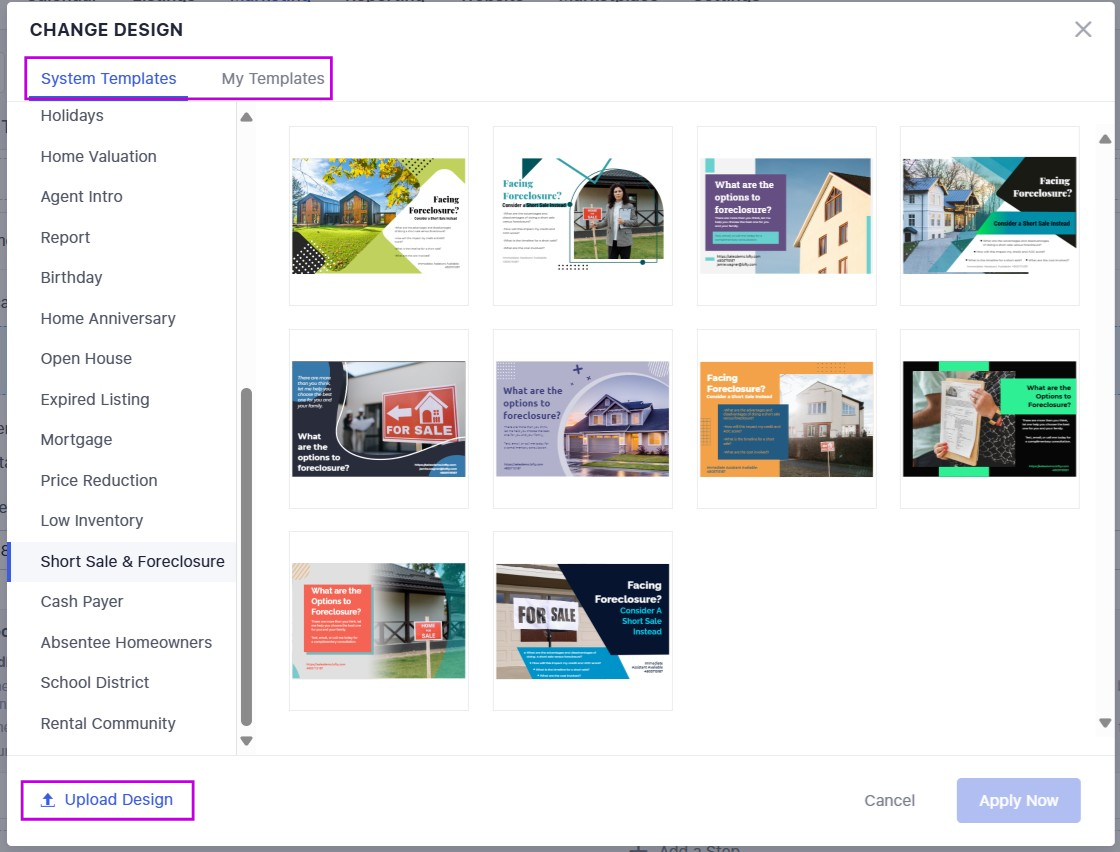Click the Upload Design link

(118, 800)
